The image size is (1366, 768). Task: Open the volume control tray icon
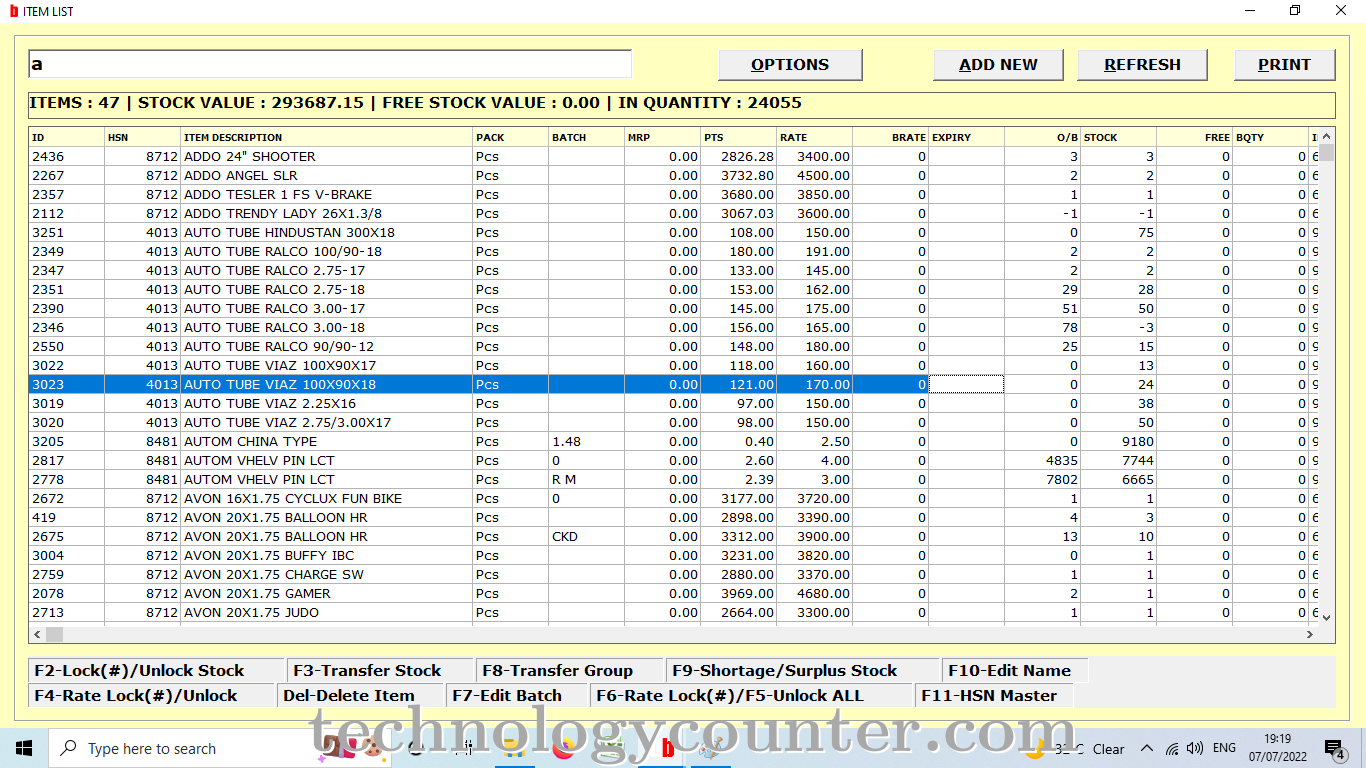pyautogui.click(x=1195, y=748)
